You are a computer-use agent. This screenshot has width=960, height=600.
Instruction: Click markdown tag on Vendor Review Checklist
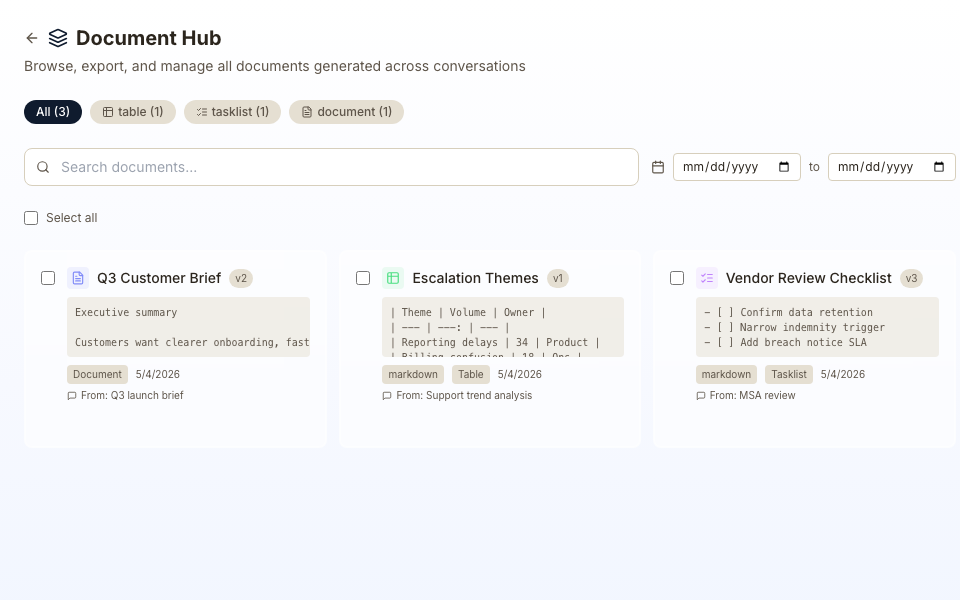[726, 374]
